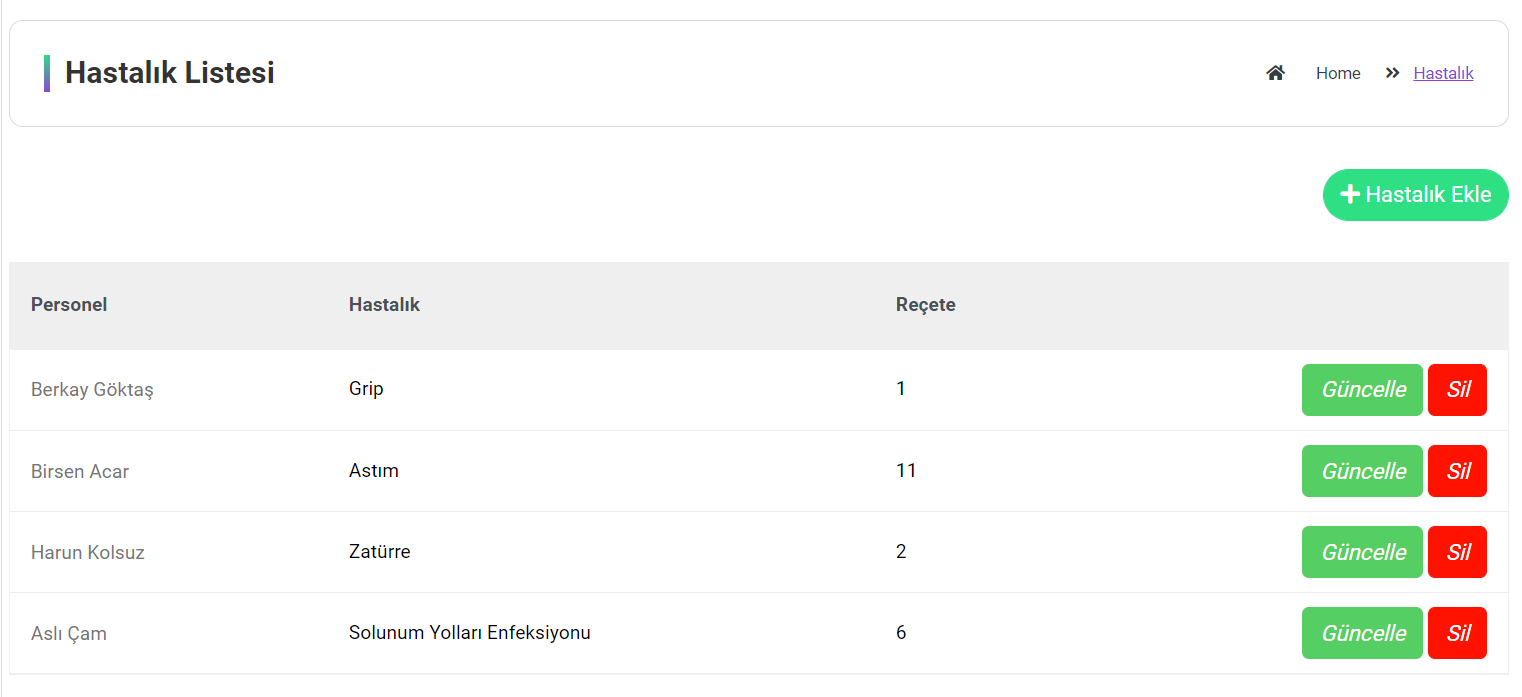Remove Harun Kolsuz's entry via Sil
Viewport: 1522px width, 697px height.
pos(1457,551)
